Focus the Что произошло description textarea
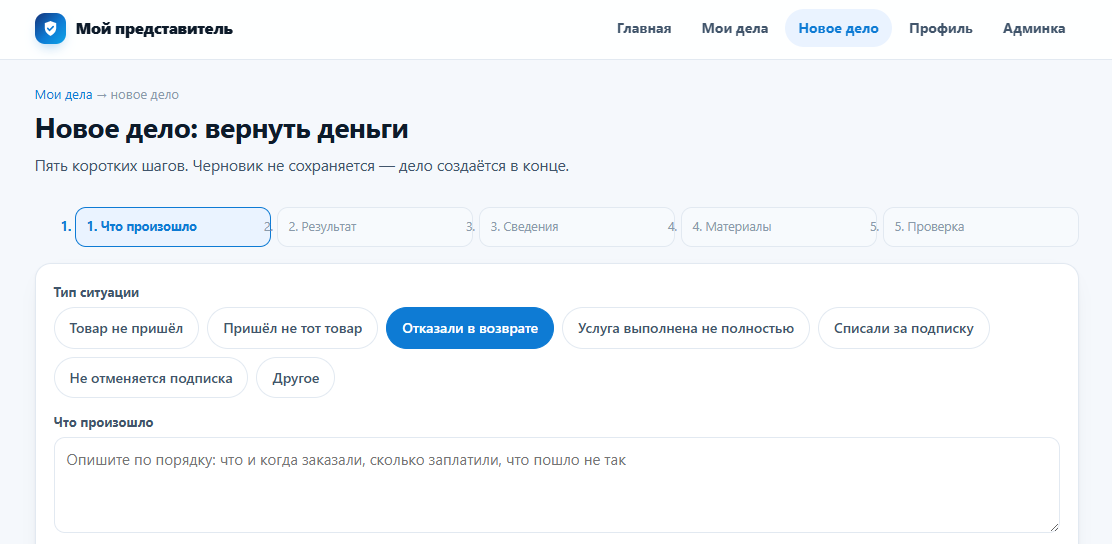Image resolution: width=1112 pixels, height=544 pixels. click(557, 485)
